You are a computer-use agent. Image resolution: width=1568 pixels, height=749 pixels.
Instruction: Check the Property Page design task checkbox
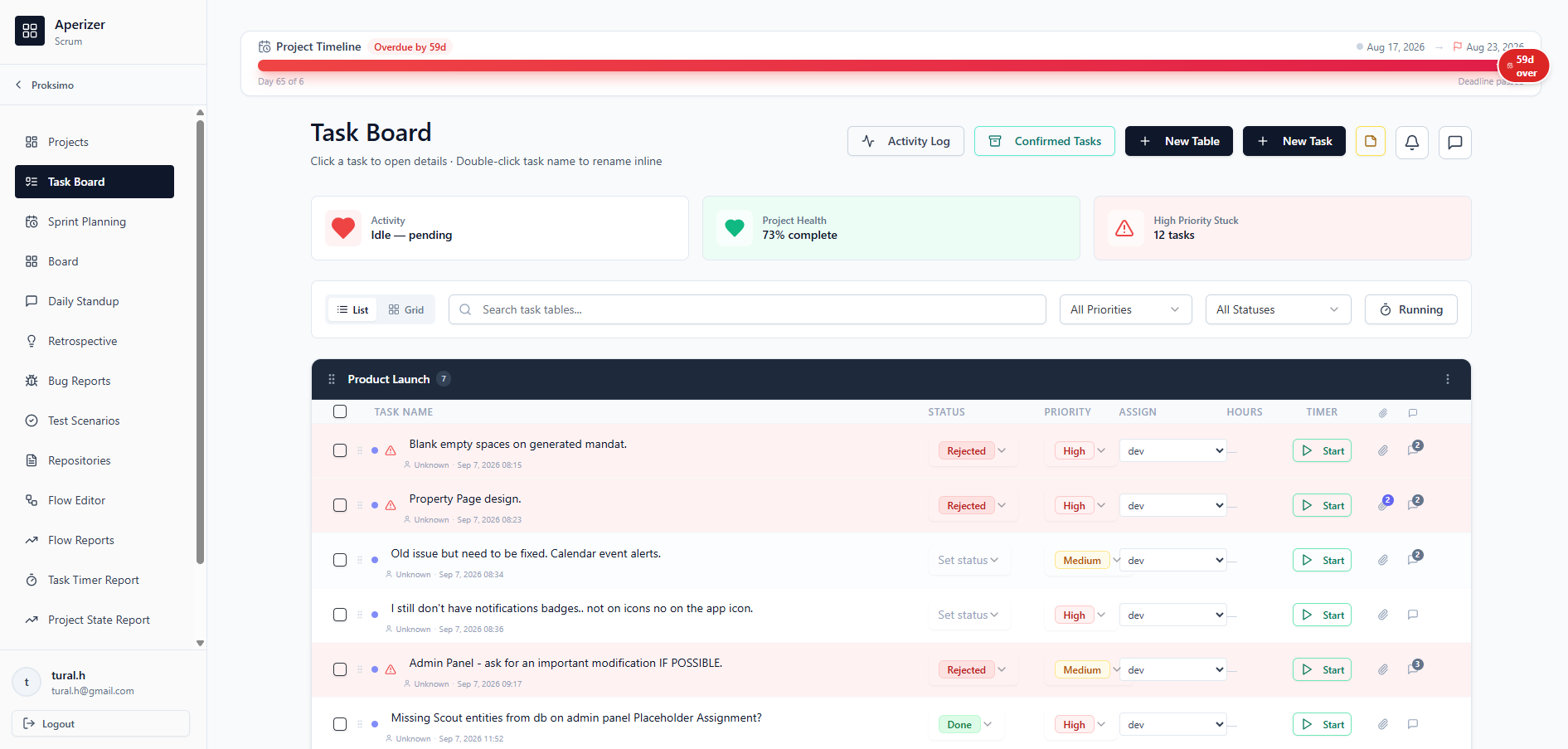tap(340, 505)
